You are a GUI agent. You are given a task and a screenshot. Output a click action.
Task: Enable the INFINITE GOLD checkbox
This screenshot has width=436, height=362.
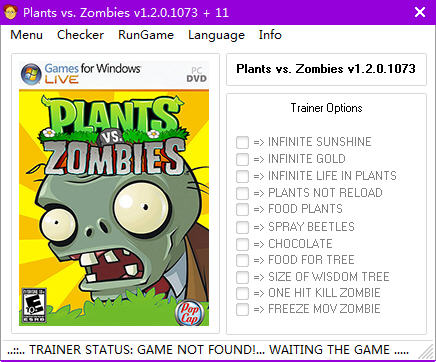click(x=242, y=159)
